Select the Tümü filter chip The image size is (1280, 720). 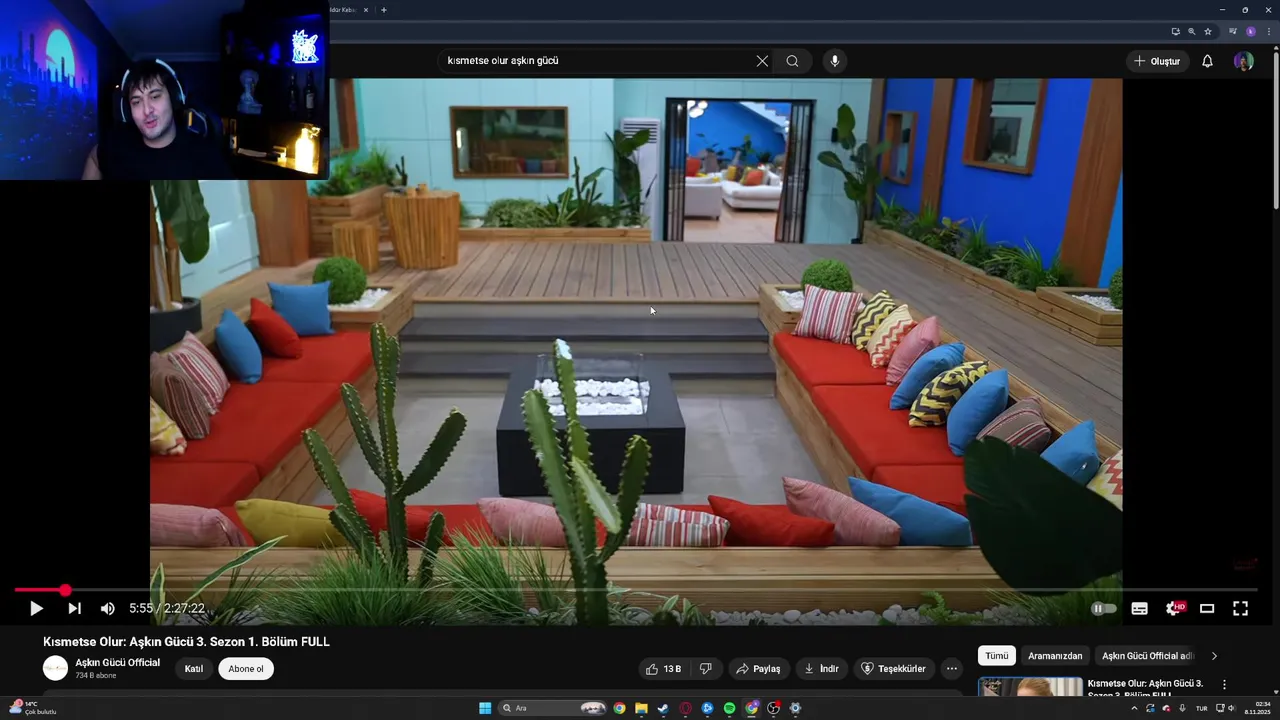click(997, 656)
